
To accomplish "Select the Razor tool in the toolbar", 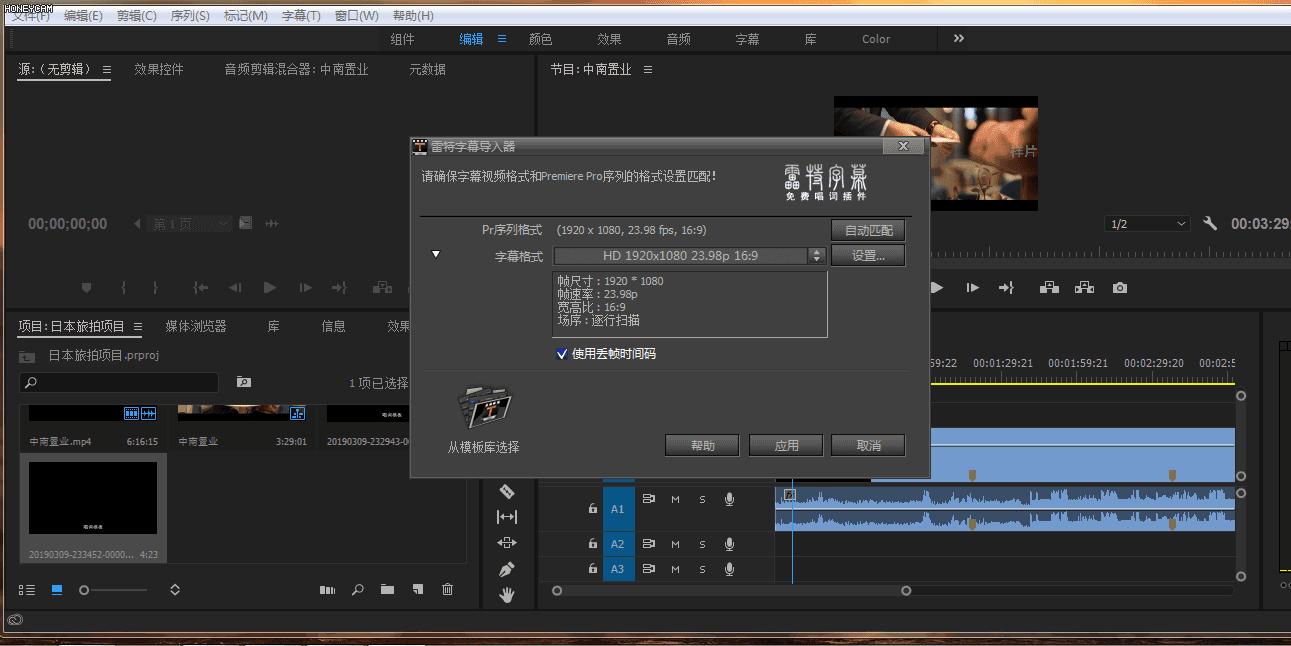I will (x=507, y=491).
